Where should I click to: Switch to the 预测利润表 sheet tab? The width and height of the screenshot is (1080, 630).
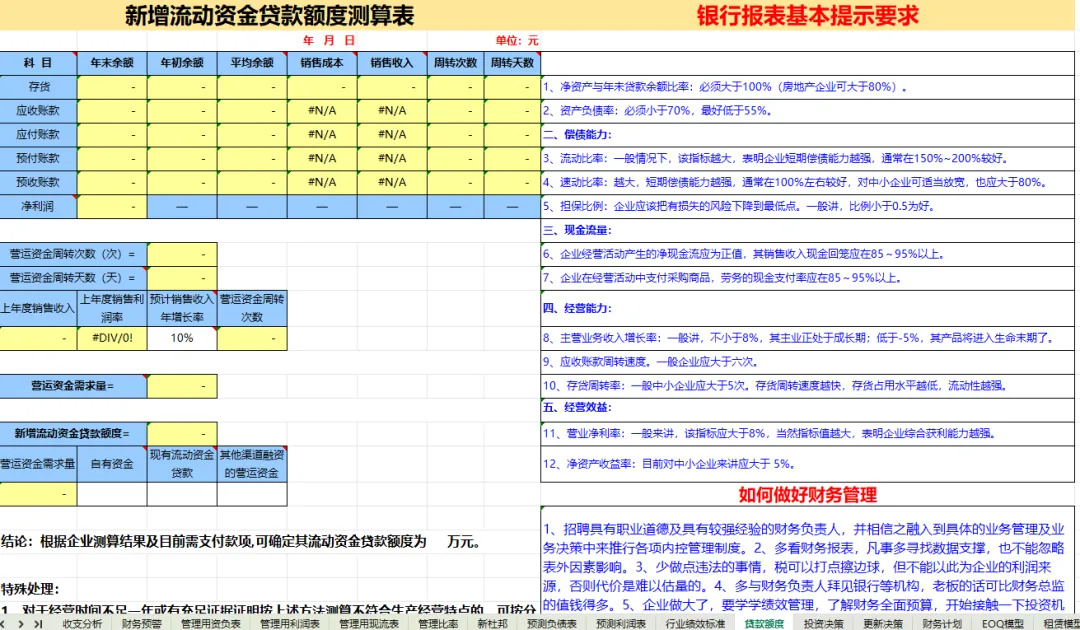click(621, 623)
